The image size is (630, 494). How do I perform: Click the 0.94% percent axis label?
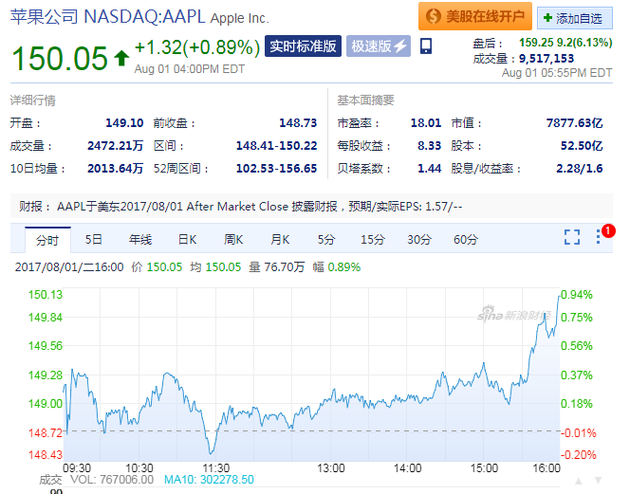tap(576, 295)
